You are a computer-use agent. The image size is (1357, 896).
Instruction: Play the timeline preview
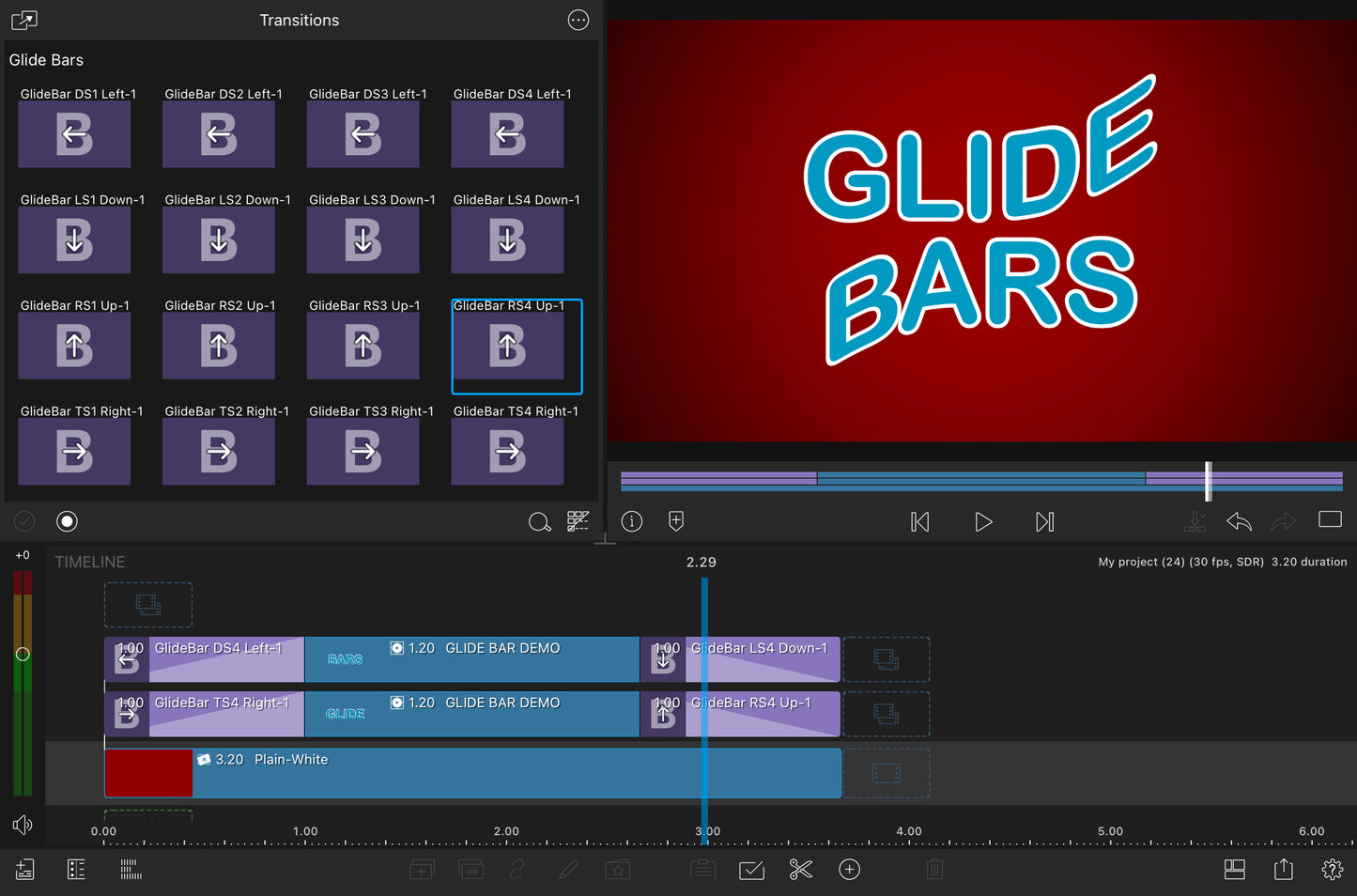(983, 521)
